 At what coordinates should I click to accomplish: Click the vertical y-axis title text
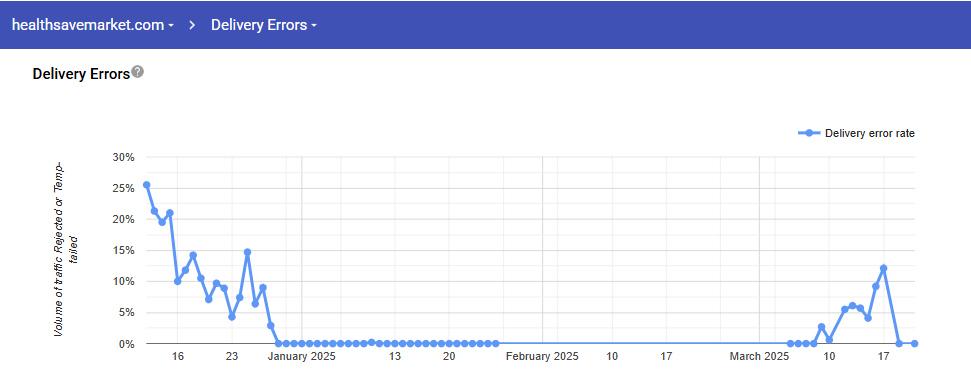point(65,250)
